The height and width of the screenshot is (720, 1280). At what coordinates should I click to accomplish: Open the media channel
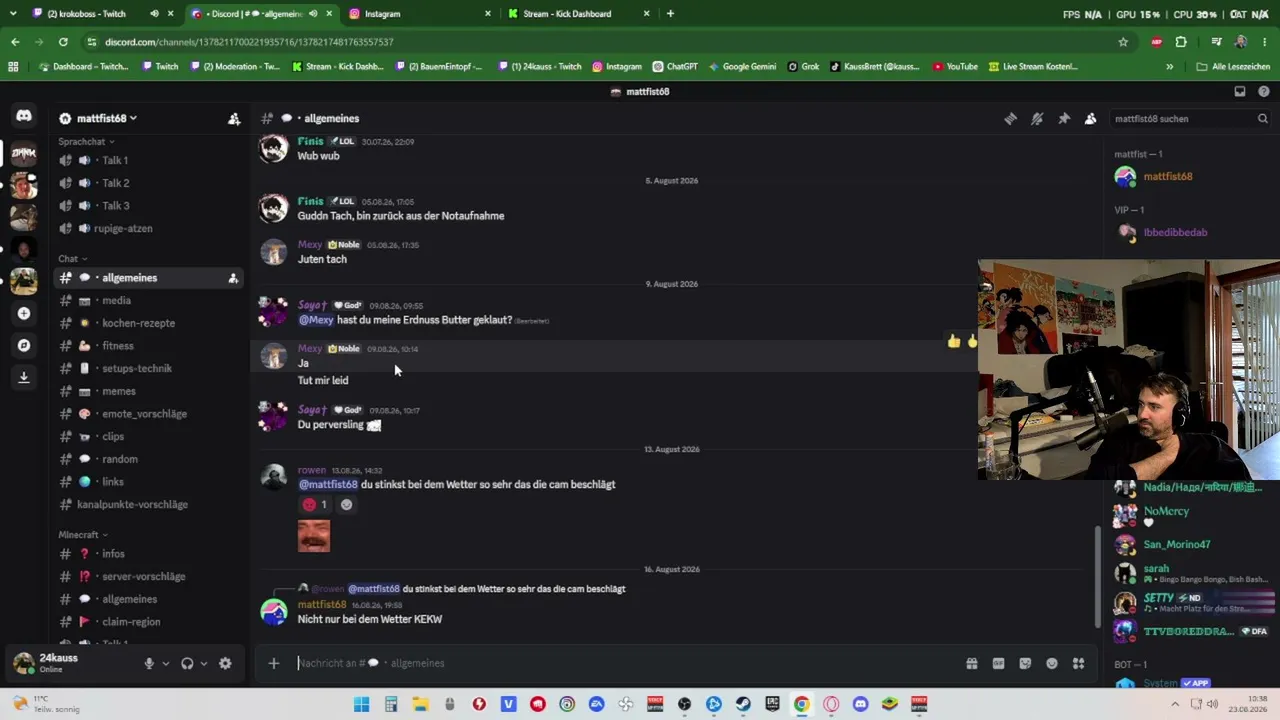point(147,301)
